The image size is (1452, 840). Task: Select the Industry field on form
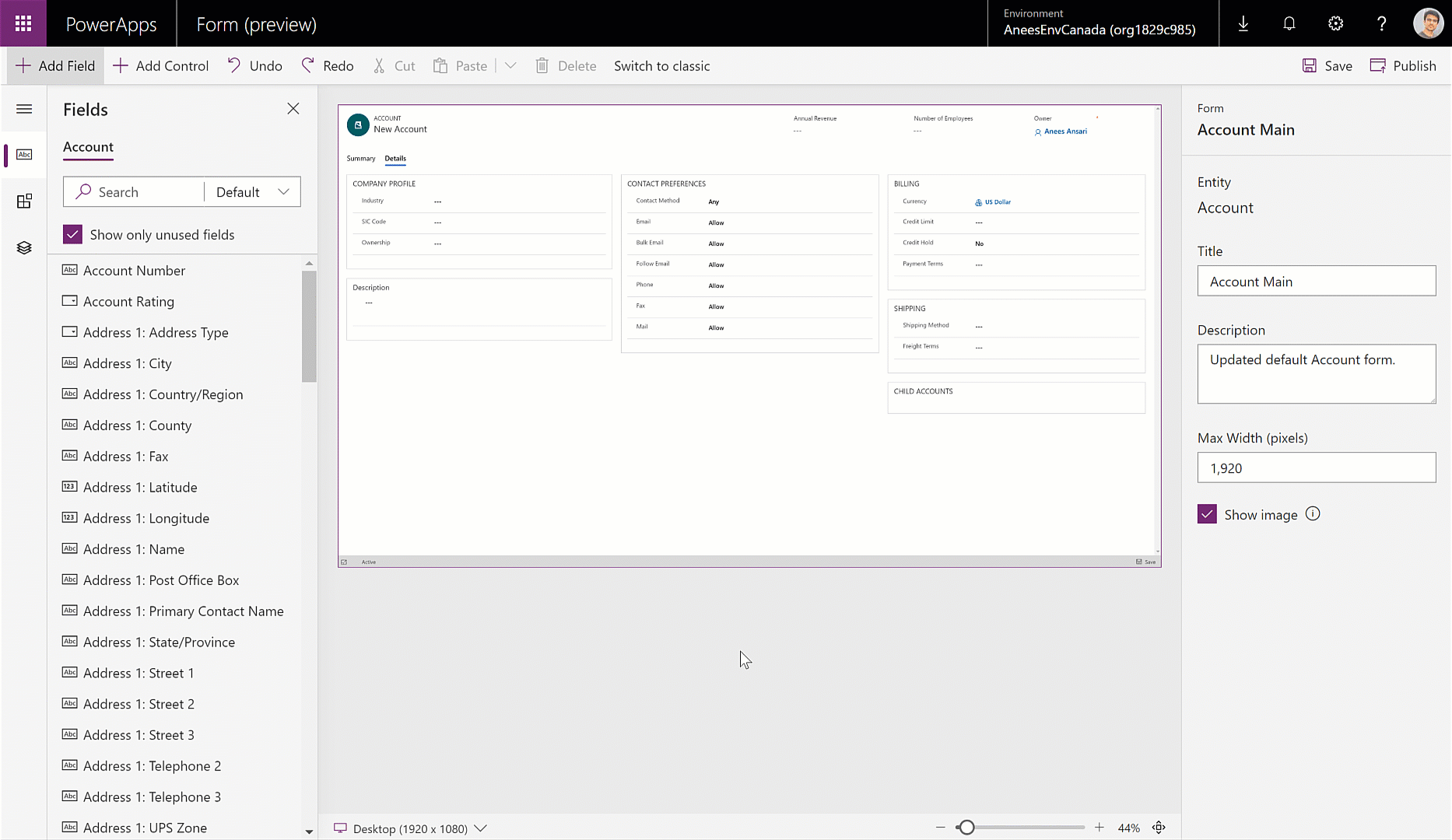point(479,201)
